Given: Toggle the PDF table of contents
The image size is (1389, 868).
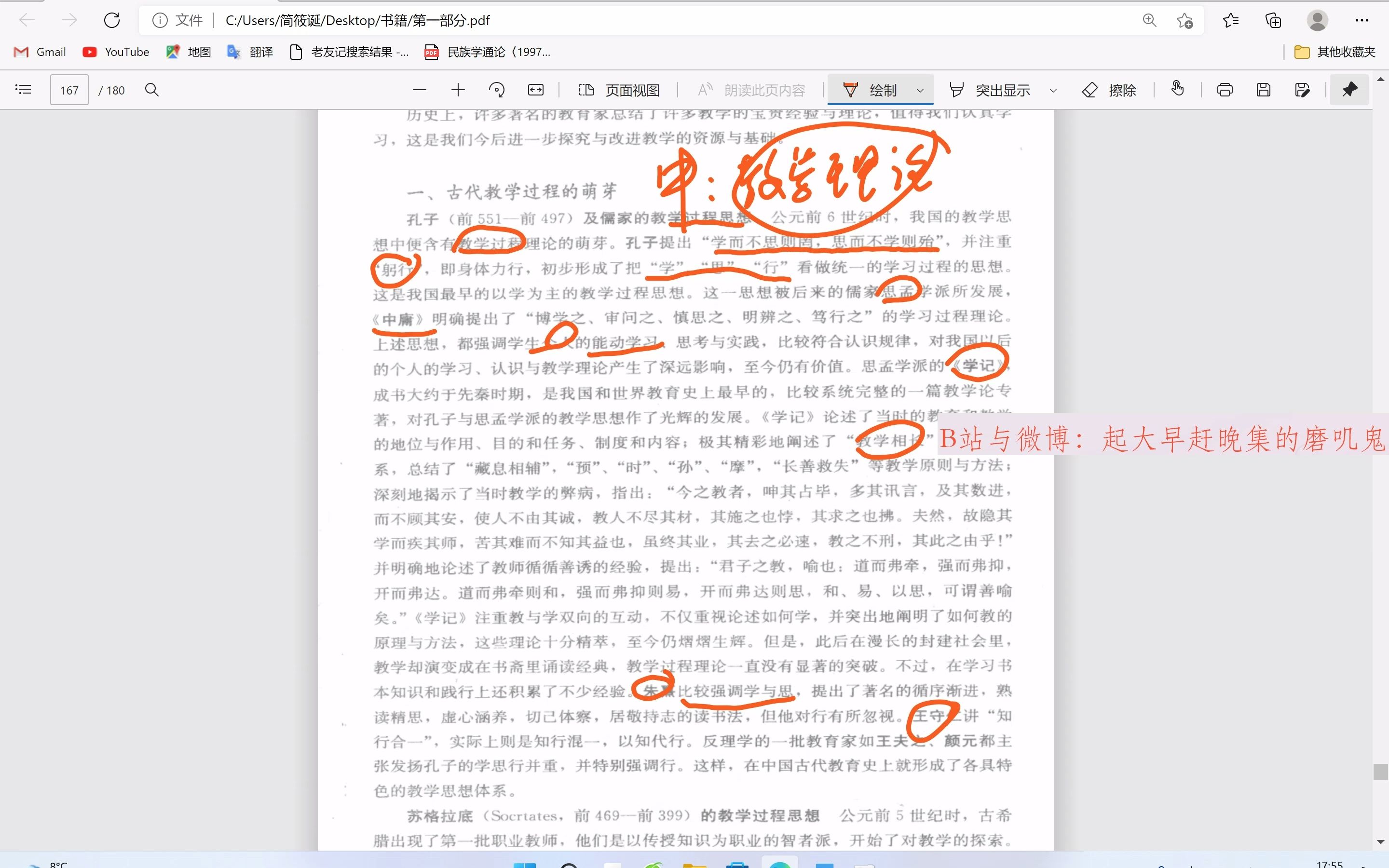Looking at the screenshot, I should click(x=24, y=90).
